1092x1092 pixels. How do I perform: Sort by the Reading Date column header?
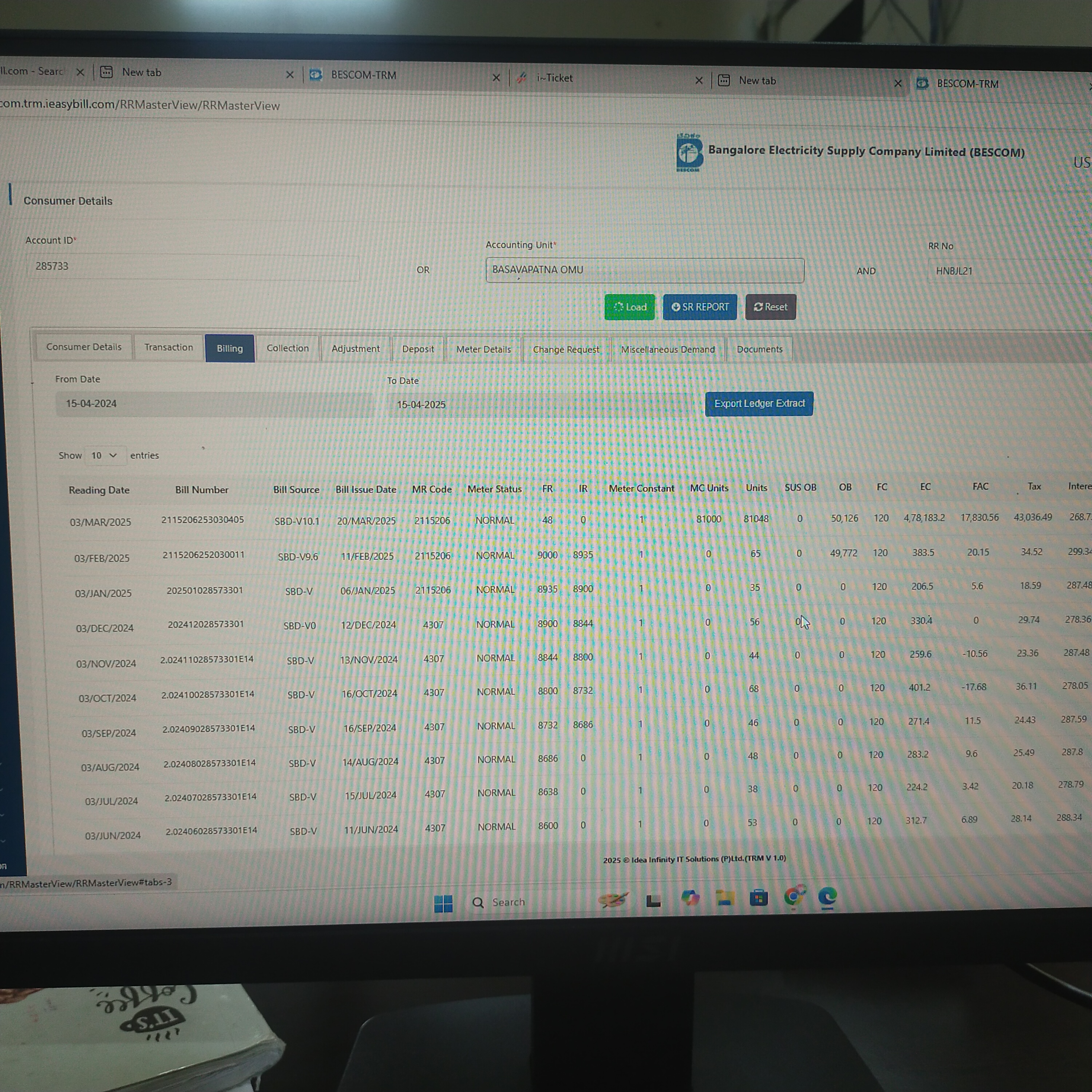point(99,490)
